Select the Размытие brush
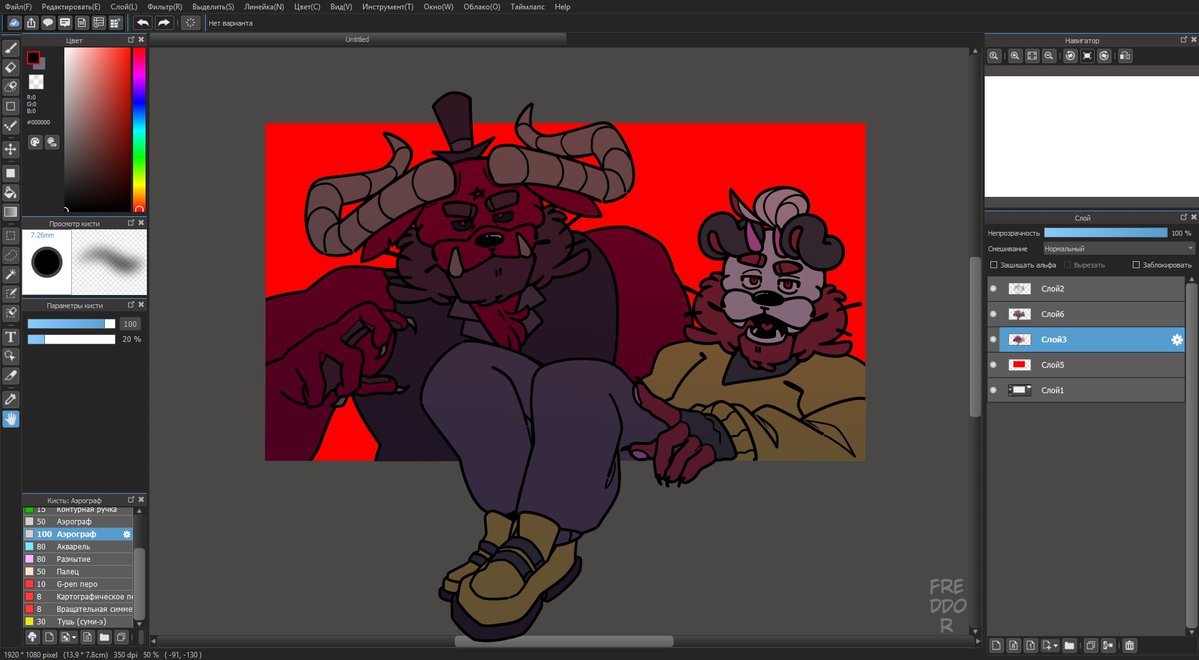The width and height of the screenshot is (1199, 660). coord(78,559)
